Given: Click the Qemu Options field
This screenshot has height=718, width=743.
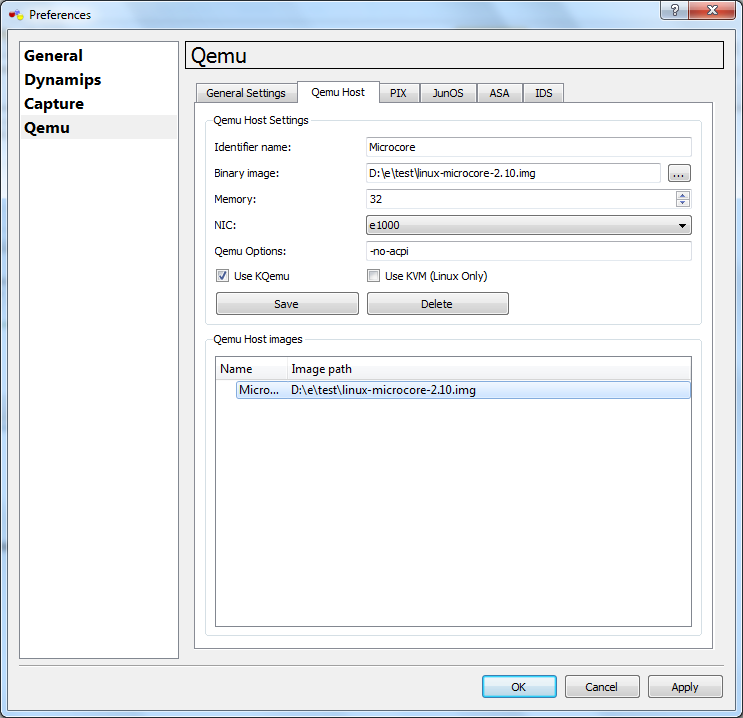Looking at the screenshot, I should click(528, 251).
